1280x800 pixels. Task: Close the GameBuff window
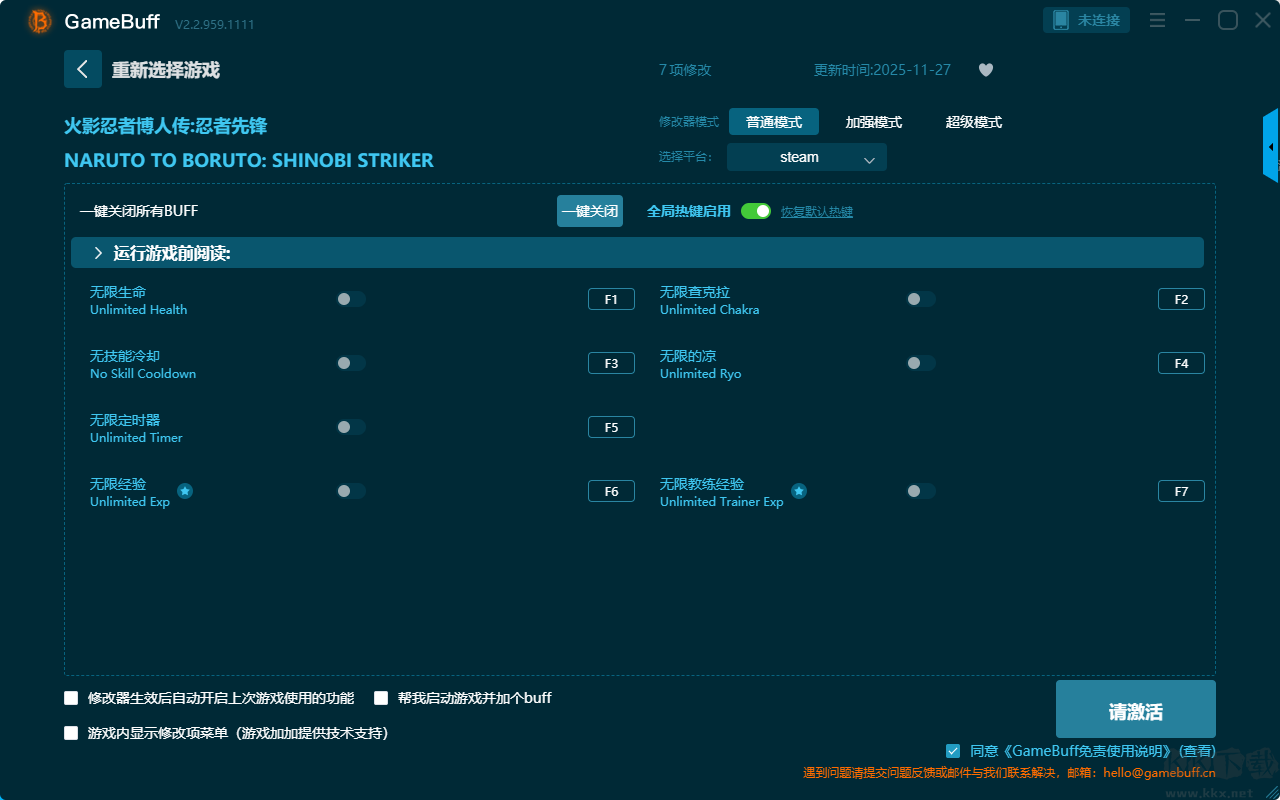coord(1262,20)
